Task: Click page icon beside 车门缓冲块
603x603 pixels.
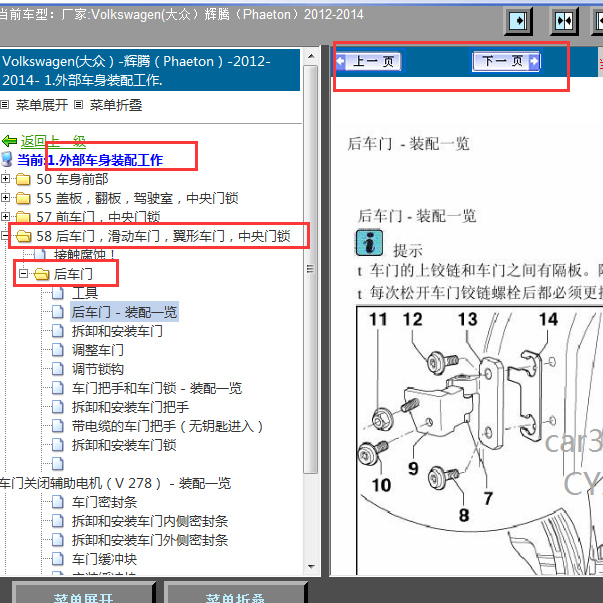Action: coord(58,559)
